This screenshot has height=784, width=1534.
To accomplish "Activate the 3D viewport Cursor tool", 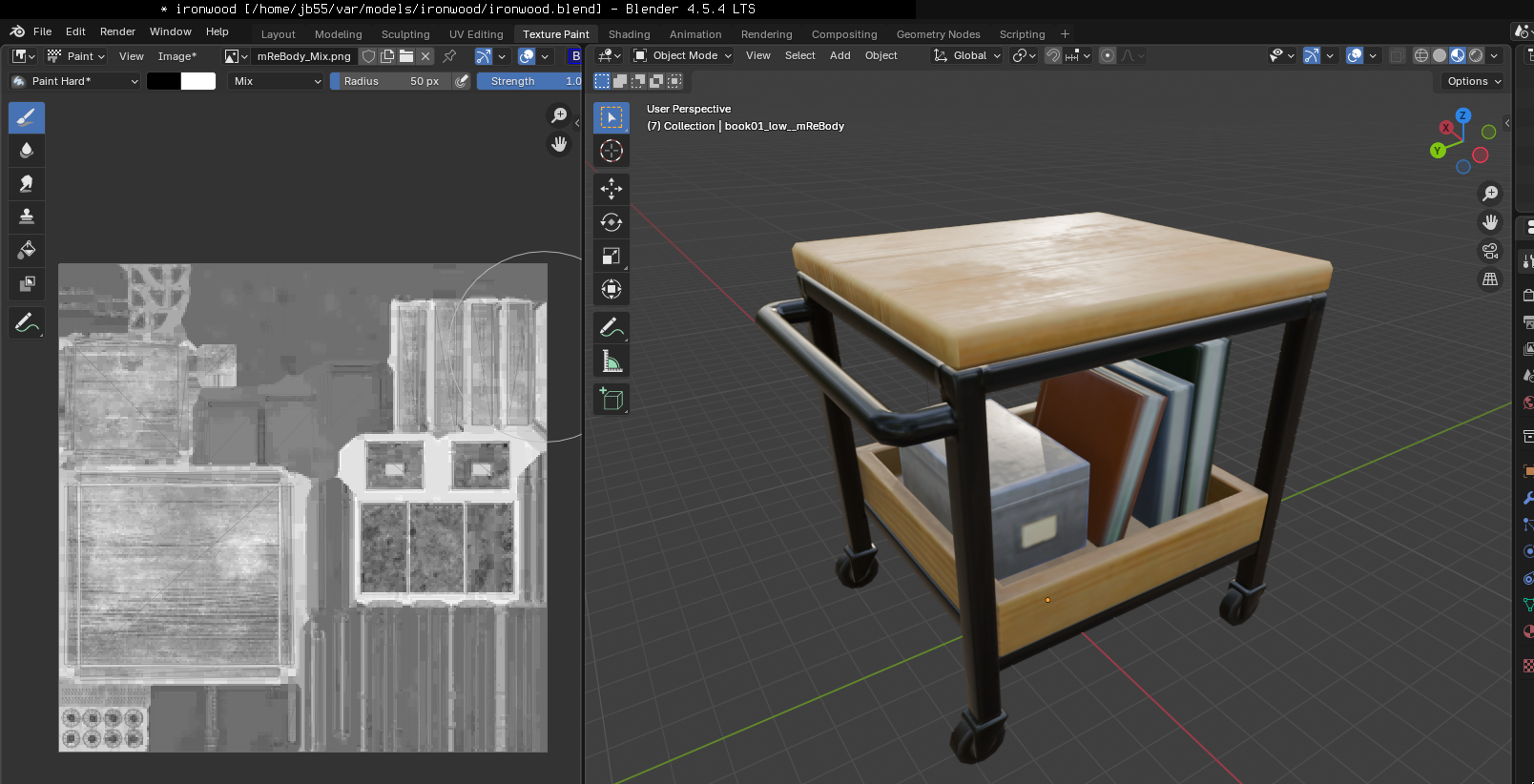I will (612, 151).
